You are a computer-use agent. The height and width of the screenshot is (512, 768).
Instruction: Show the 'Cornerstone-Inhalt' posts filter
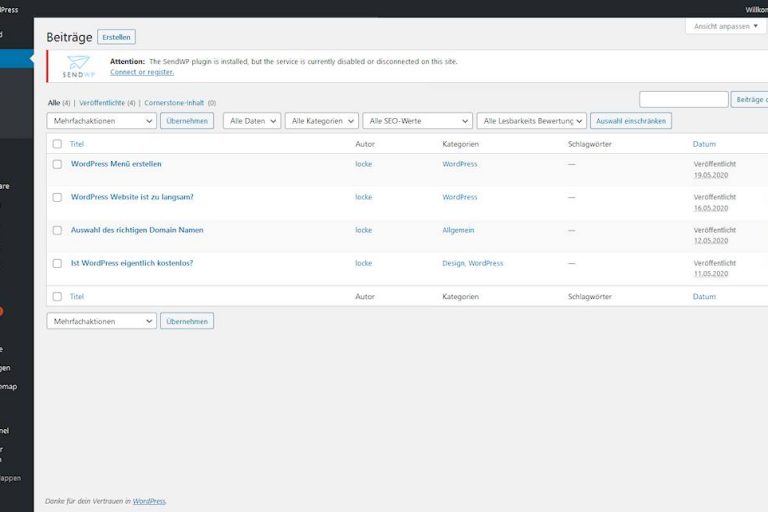point(173,102)
